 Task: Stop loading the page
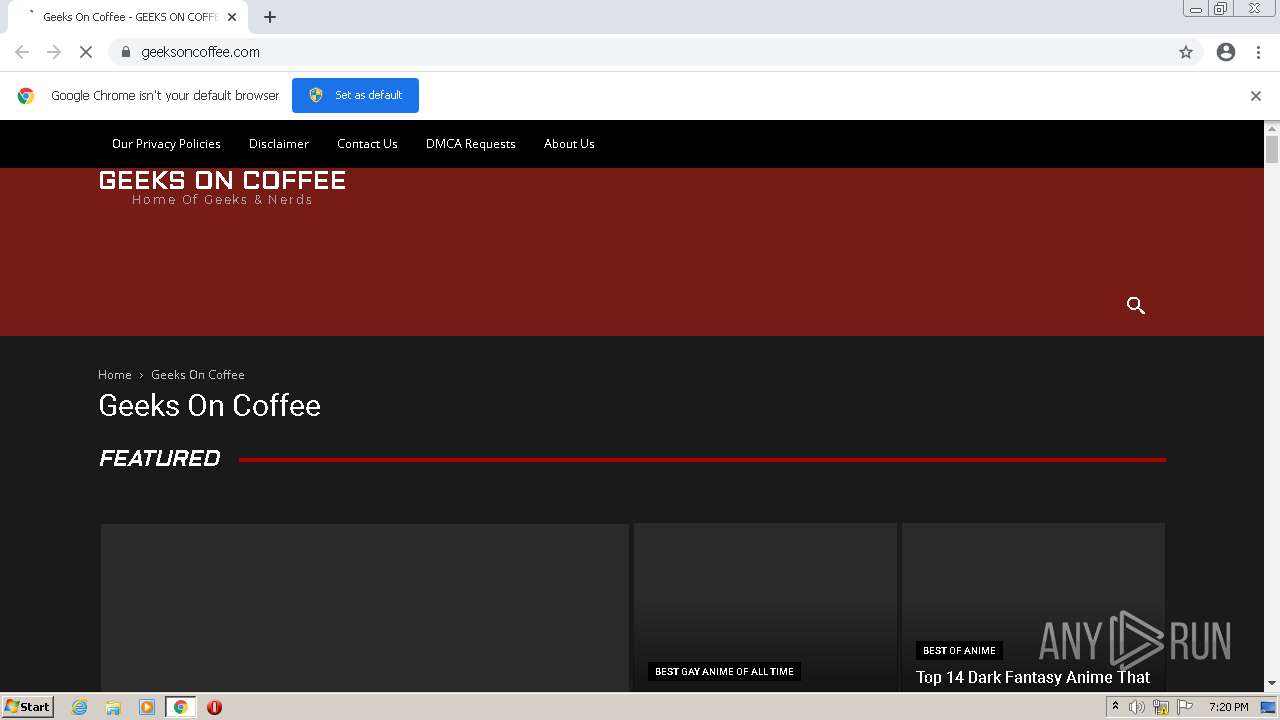(86, 52)
